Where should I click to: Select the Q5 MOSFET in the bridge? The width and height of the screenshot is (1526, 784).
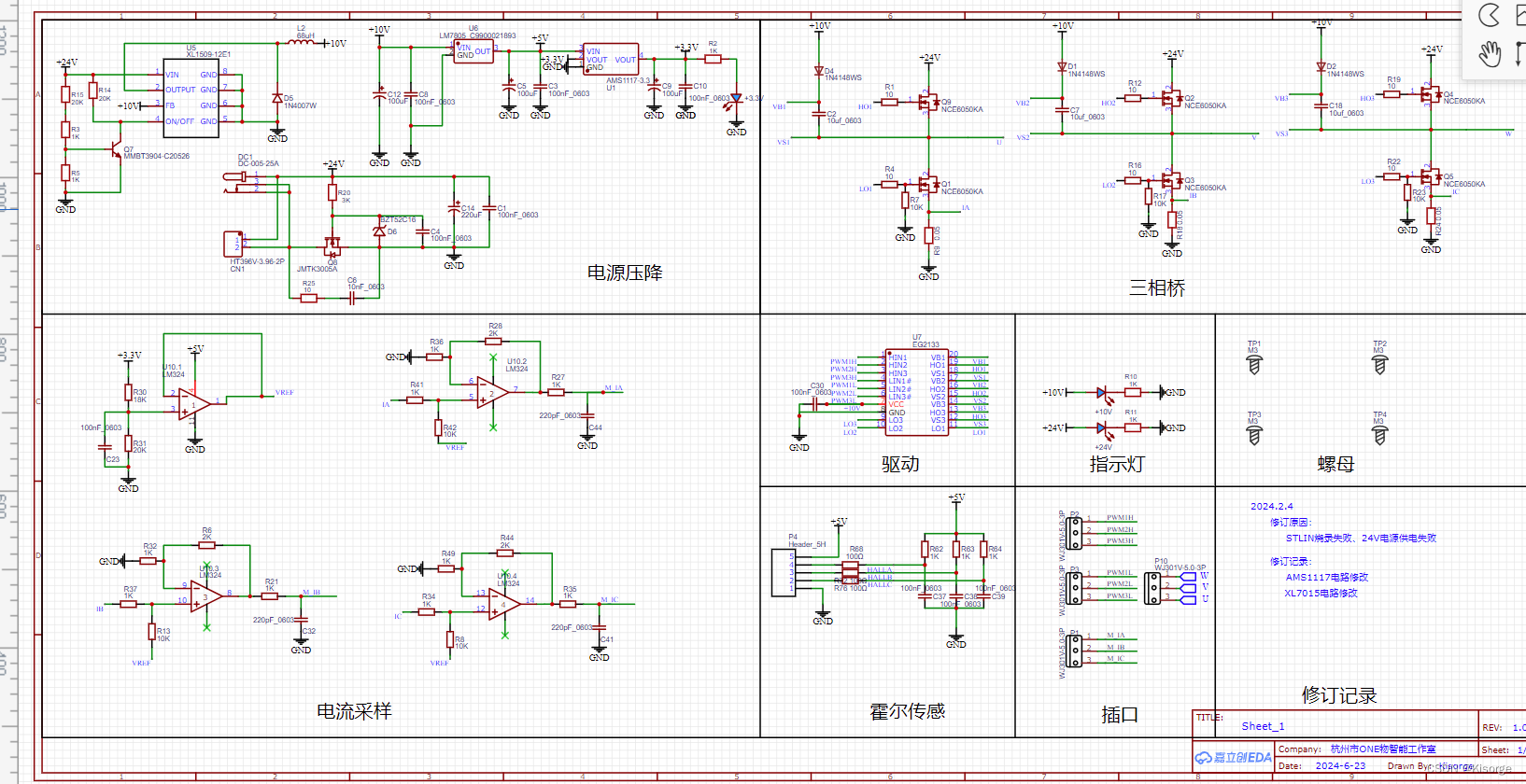(1430, 176)
